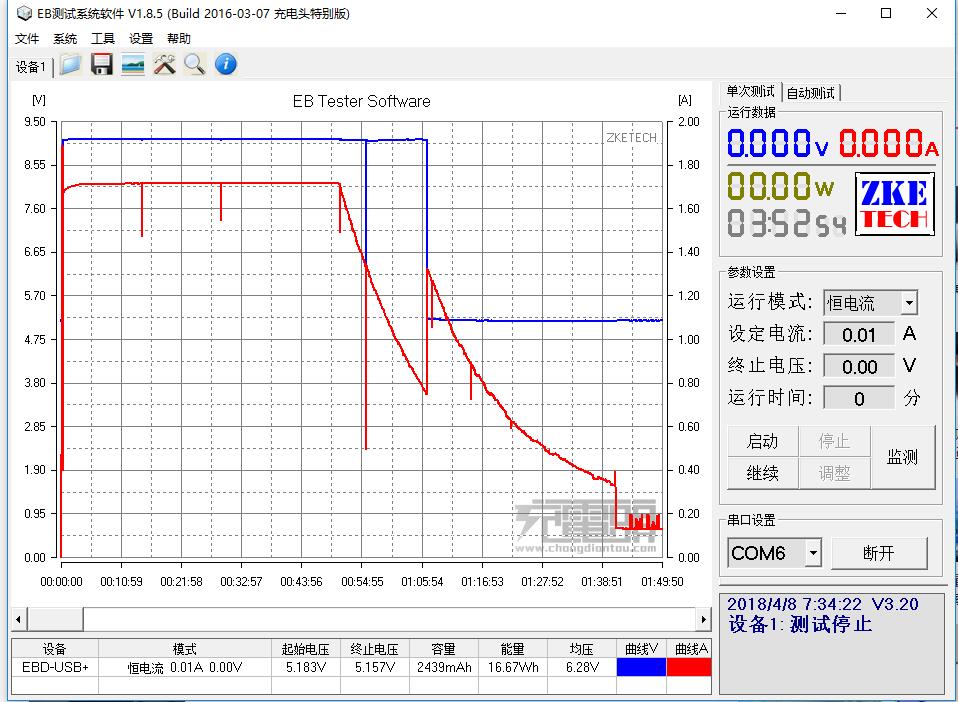
Task: Click the red 曲线A color swatch
Action: click(x=690, y=664)
